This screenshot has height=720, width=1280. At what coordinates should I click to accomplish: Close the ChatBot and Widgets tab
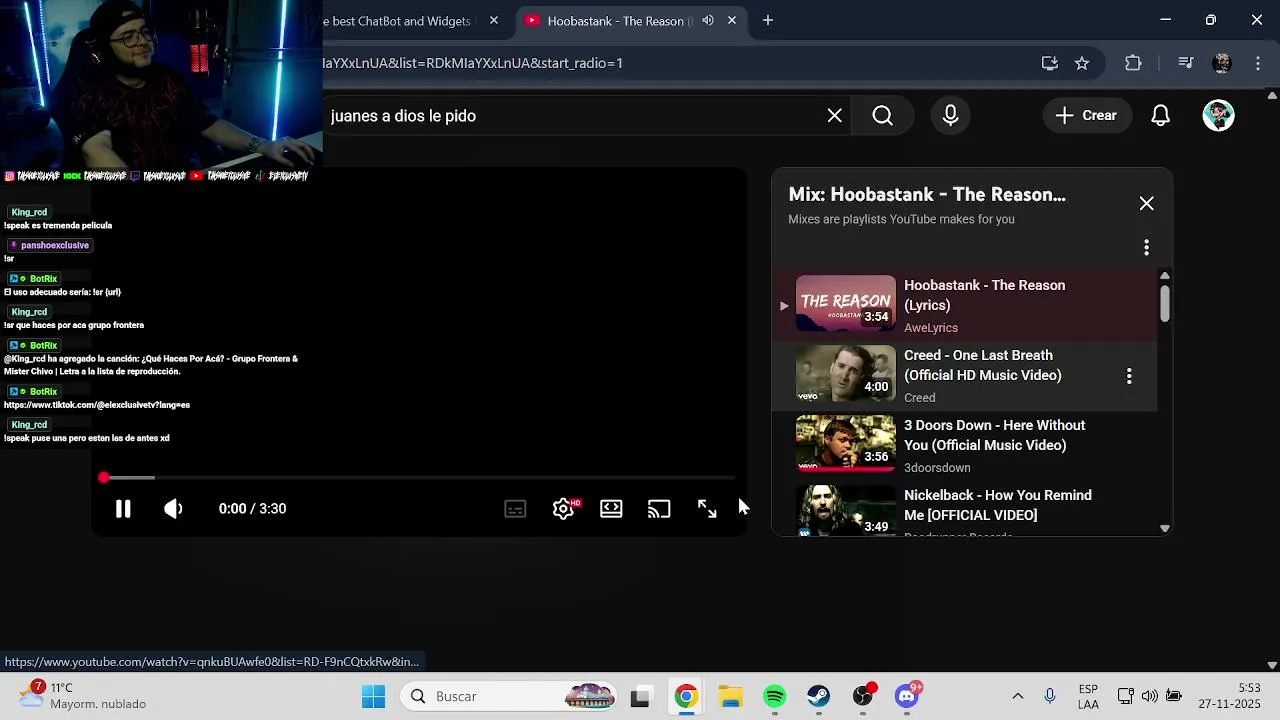tap(494, 21)
